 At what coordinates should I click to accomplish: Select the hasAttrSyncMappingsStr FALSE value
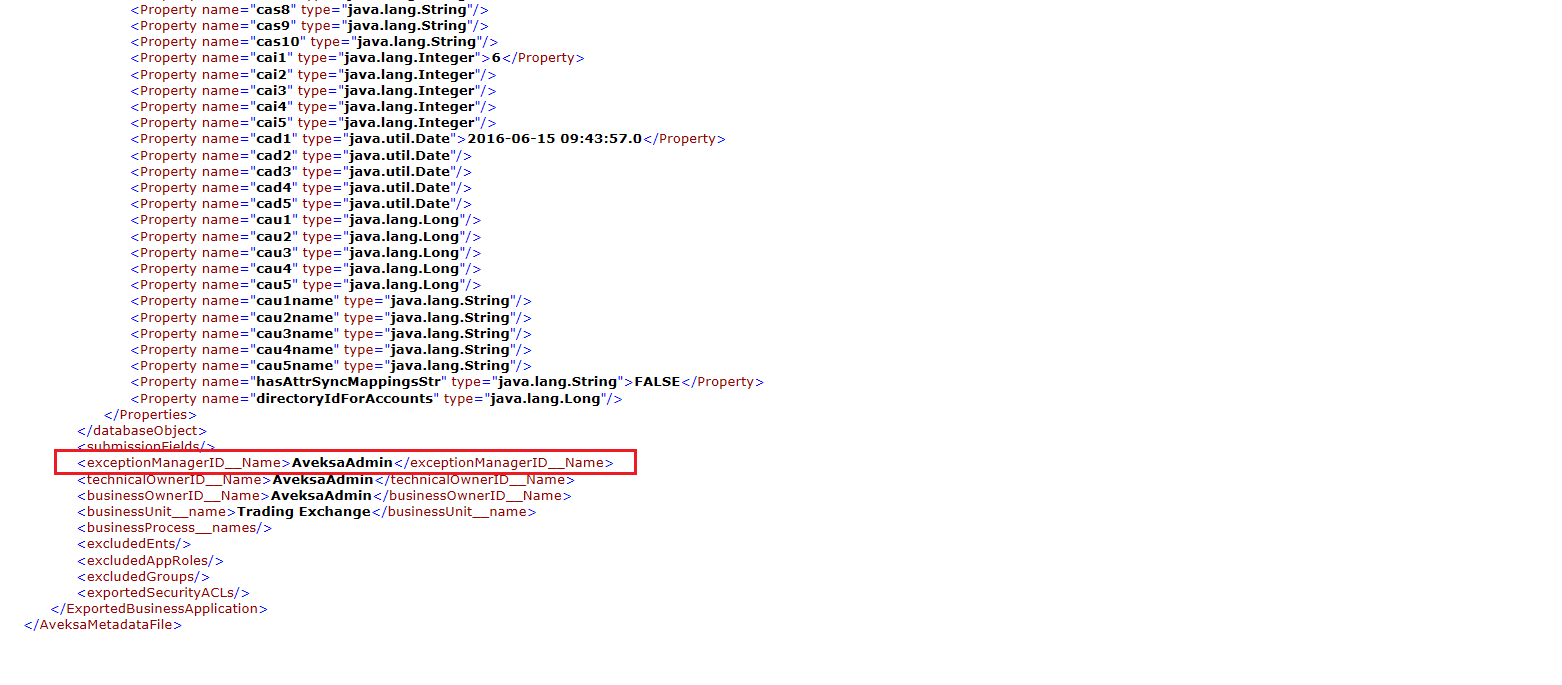(x=657, y=381)
